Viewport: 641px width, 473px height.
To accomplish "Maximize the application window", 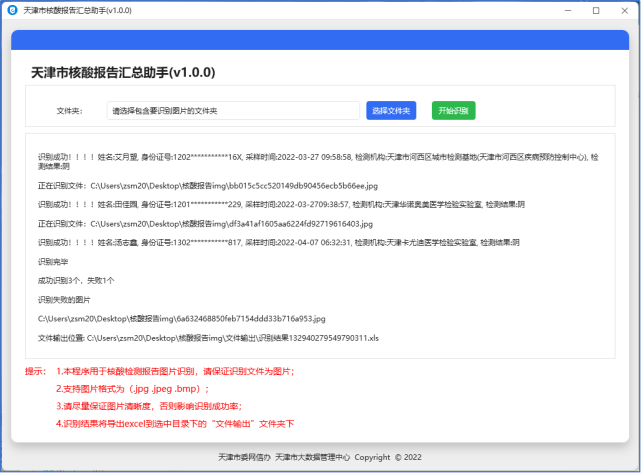I will coord(596,10).
